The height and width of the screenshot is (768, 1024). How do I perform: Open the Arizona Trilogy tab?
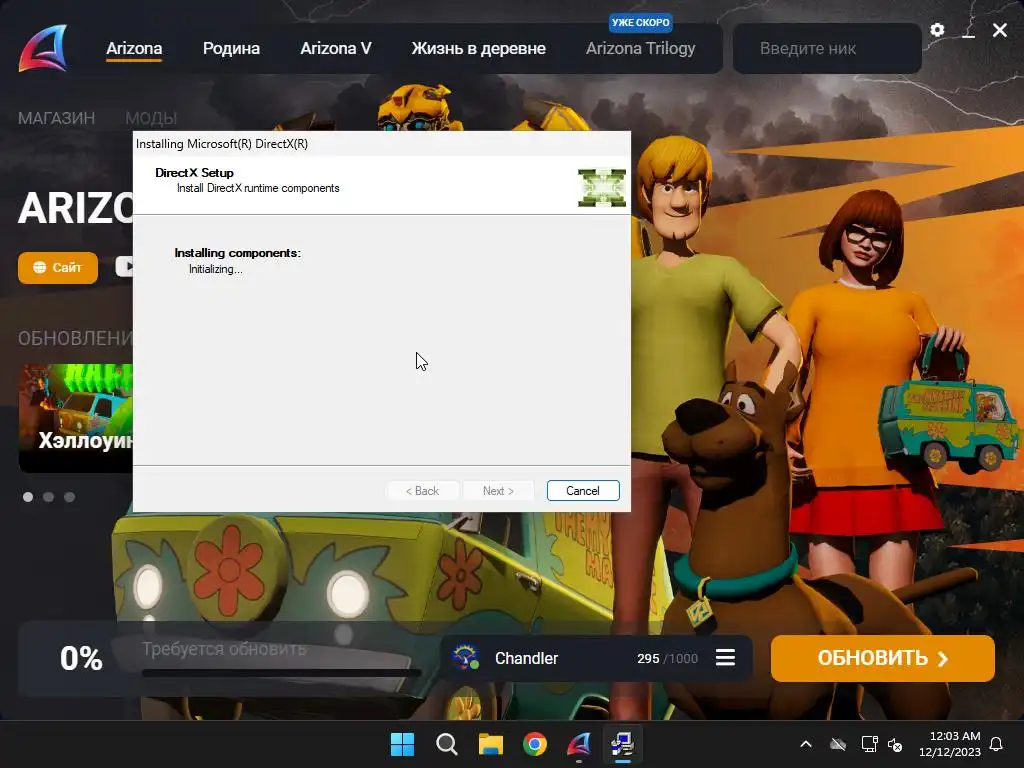(x=641, y=48)
